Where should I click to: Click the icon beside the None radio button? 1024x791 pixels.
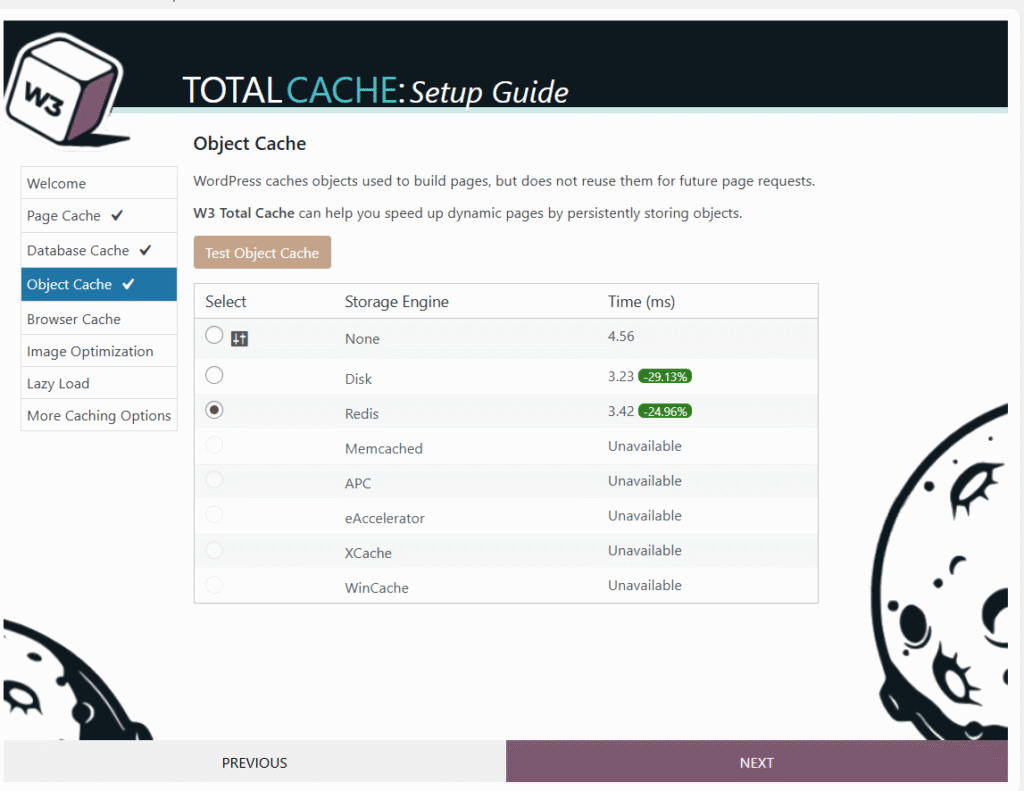(240, 338)
